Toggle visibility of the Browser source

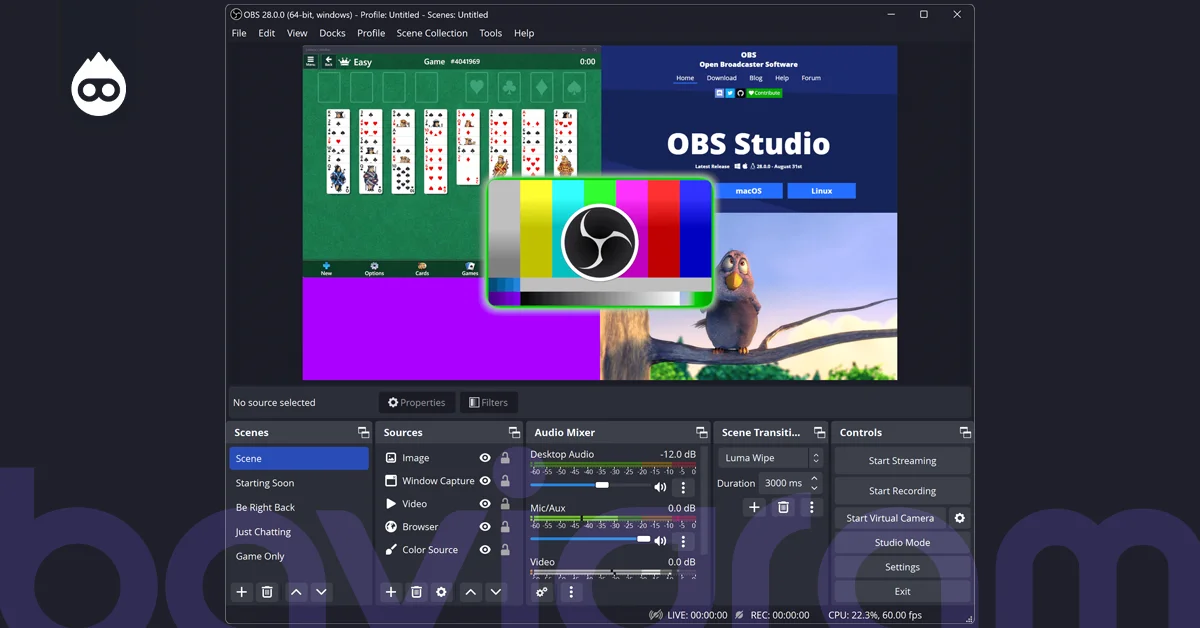485,527
